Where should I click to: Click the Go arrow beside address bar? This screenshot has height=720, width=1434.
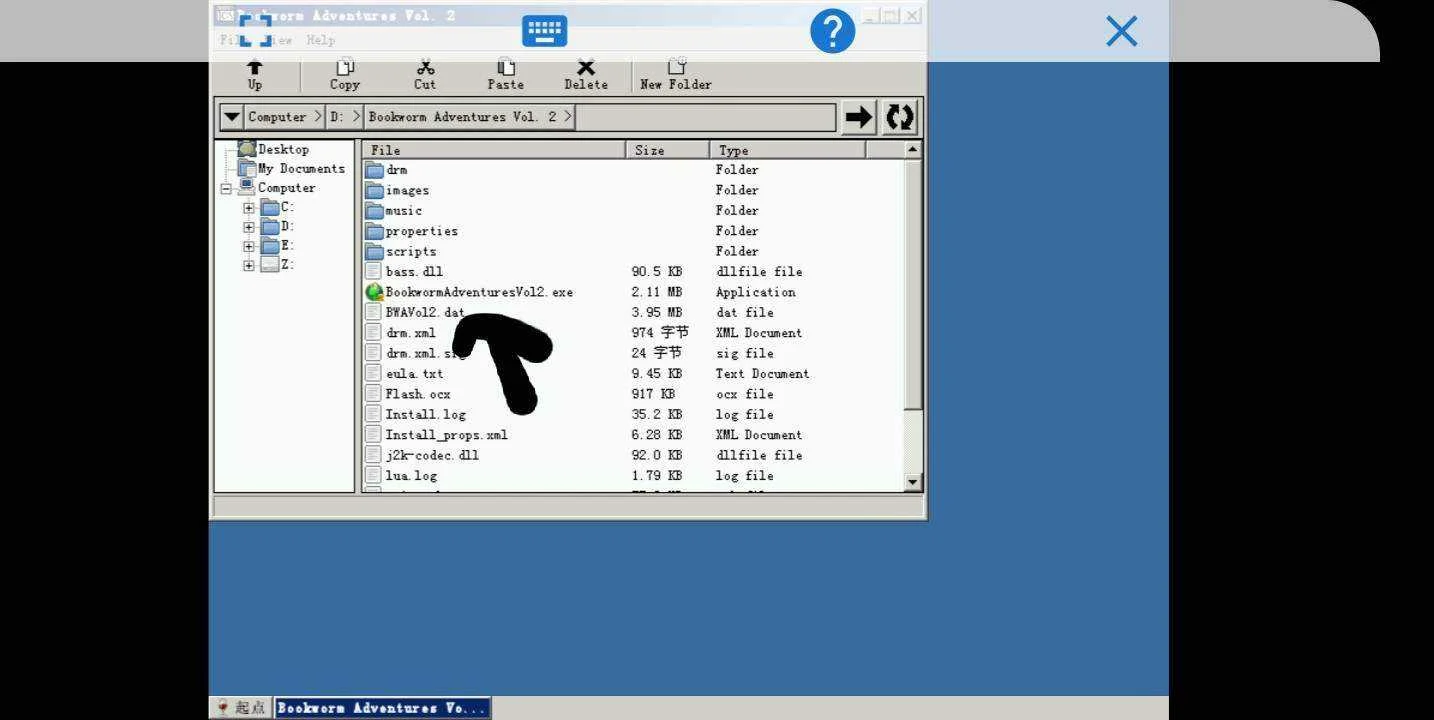858,117
